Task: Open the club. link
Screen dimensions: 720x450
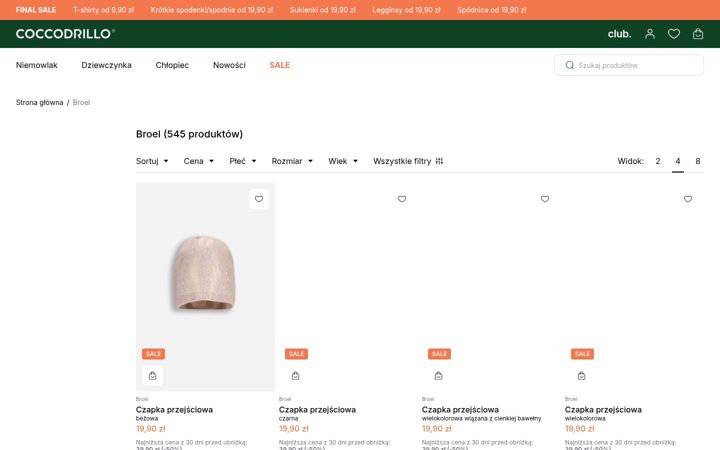Action: [x=619, y=34]
